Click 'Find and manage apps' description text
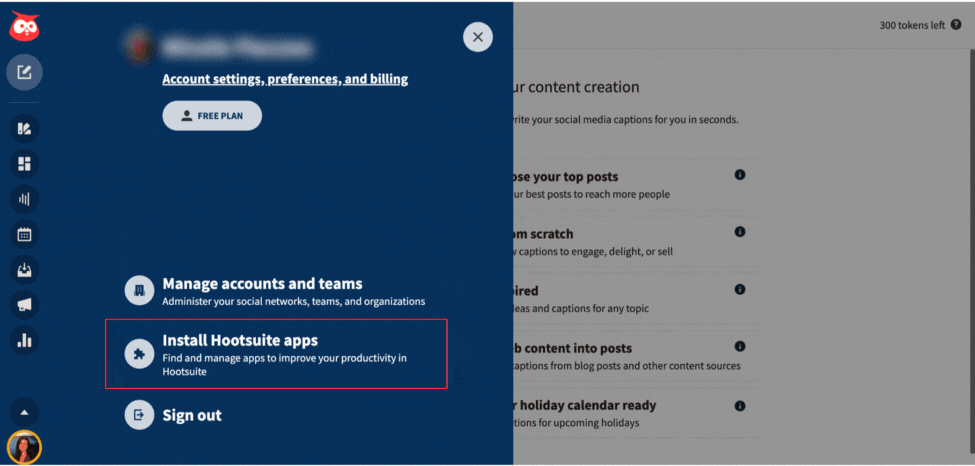The width and height of the screenshot is (975, 466). [x=284, y=365]
